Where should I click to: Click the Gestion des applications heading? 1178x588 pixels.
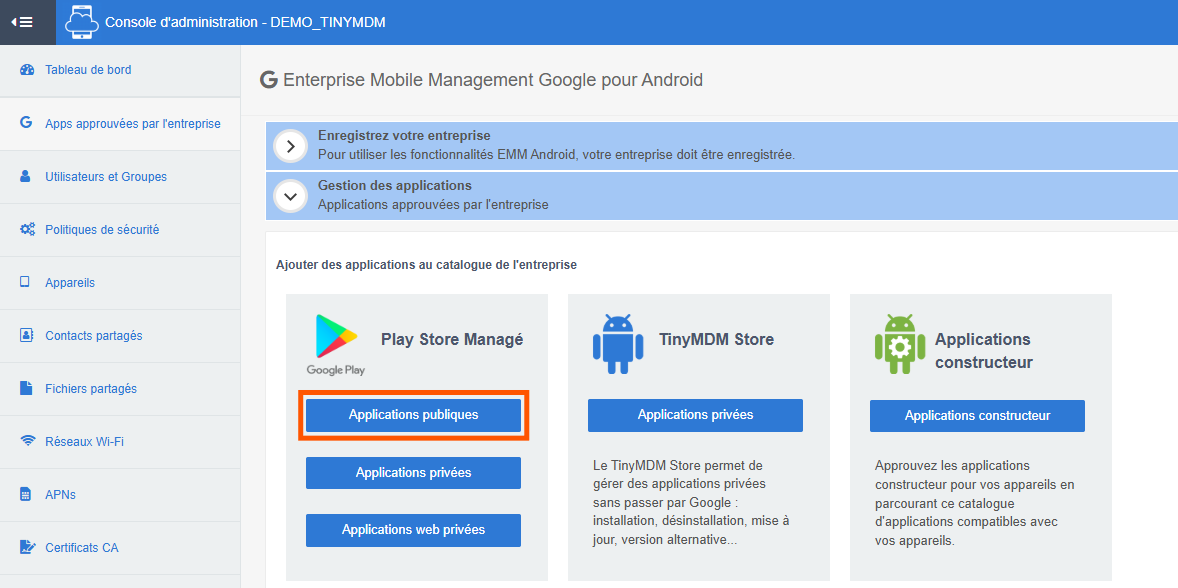394,185
